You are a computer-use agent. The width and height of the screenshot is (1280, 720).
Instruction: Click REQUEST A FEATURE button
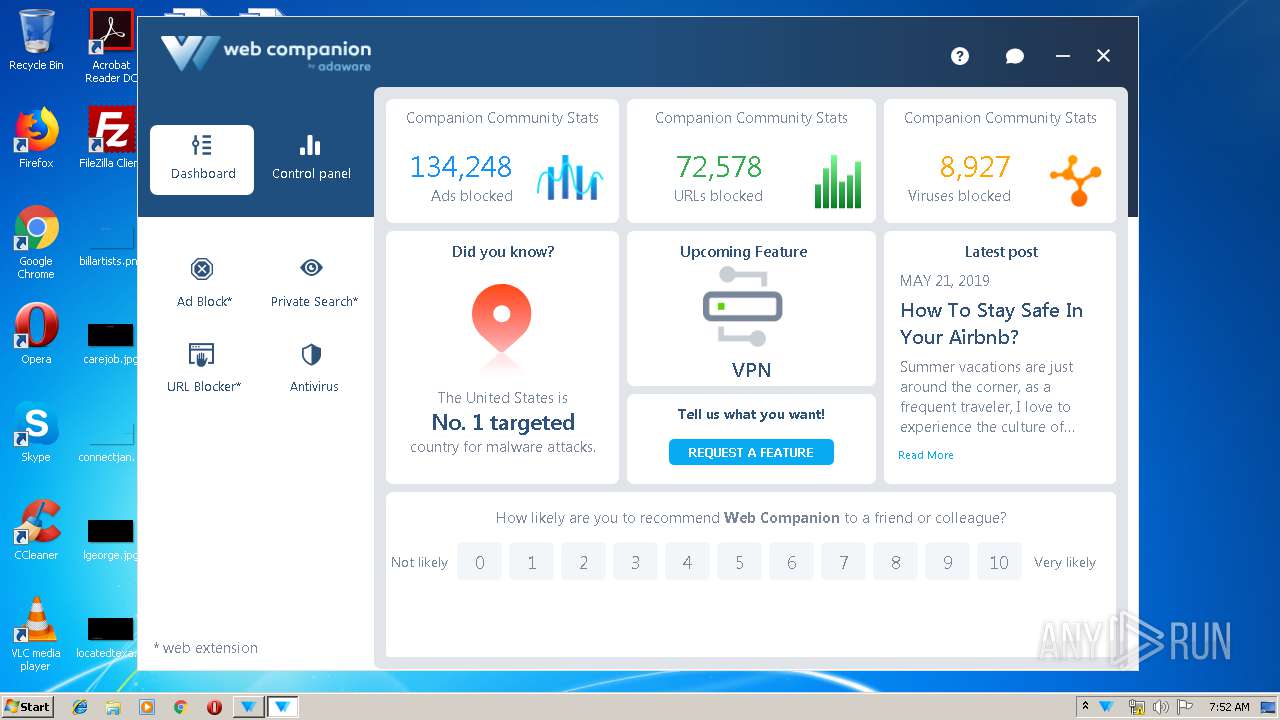(x=751, y=452)
